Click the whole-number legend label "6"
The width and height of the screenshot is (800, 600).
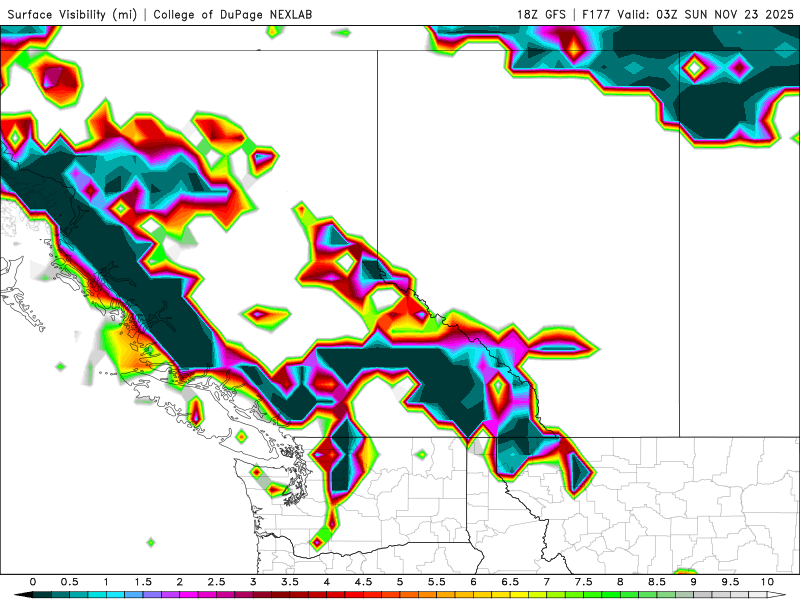[x=473, y=582]
